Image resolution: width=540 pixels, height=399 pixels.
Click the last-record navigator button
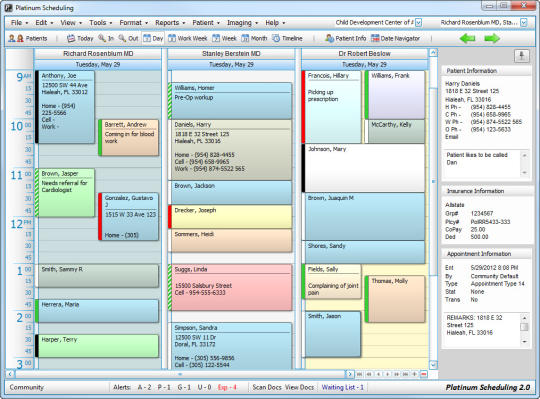(406, 374)
